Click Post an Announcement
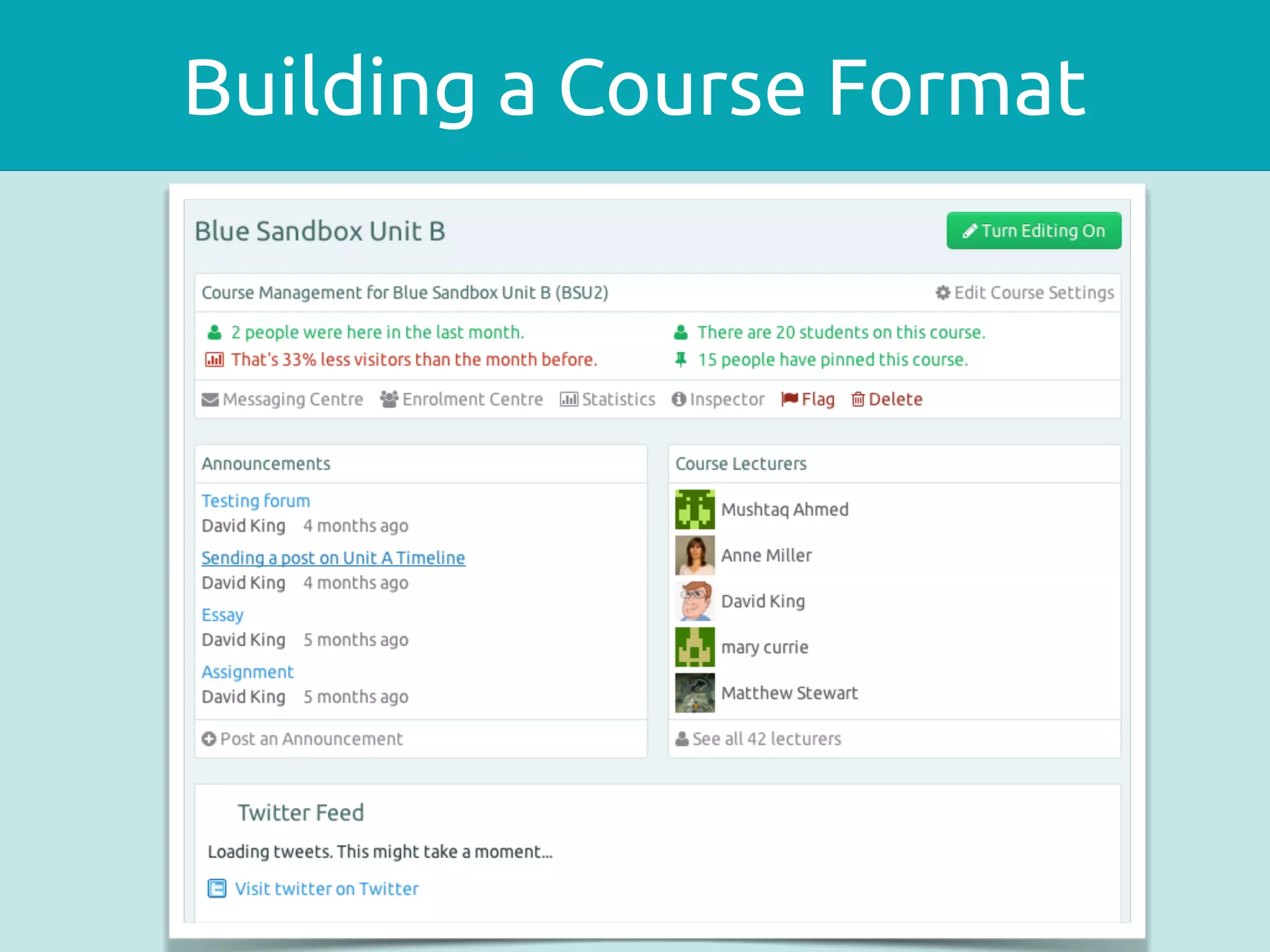This screenshot has width=1270, height=952. [311, 739]
